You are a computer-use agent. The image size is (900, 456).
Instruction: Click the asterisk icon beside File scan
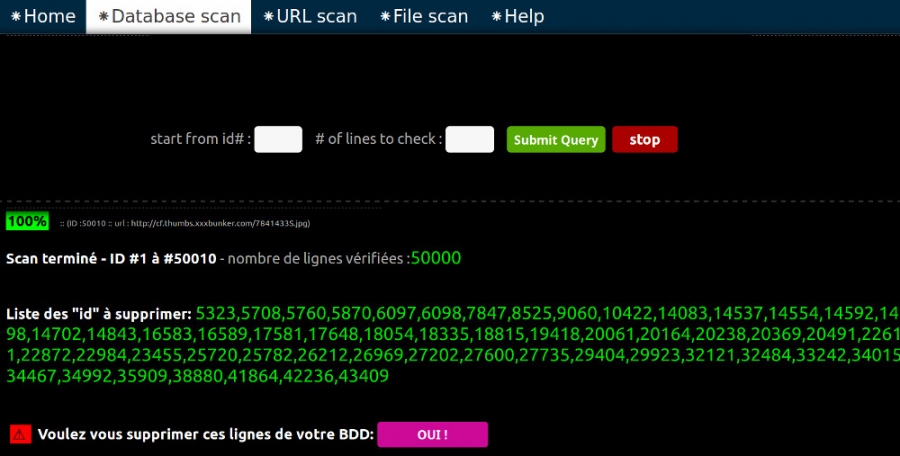(385, 17)
